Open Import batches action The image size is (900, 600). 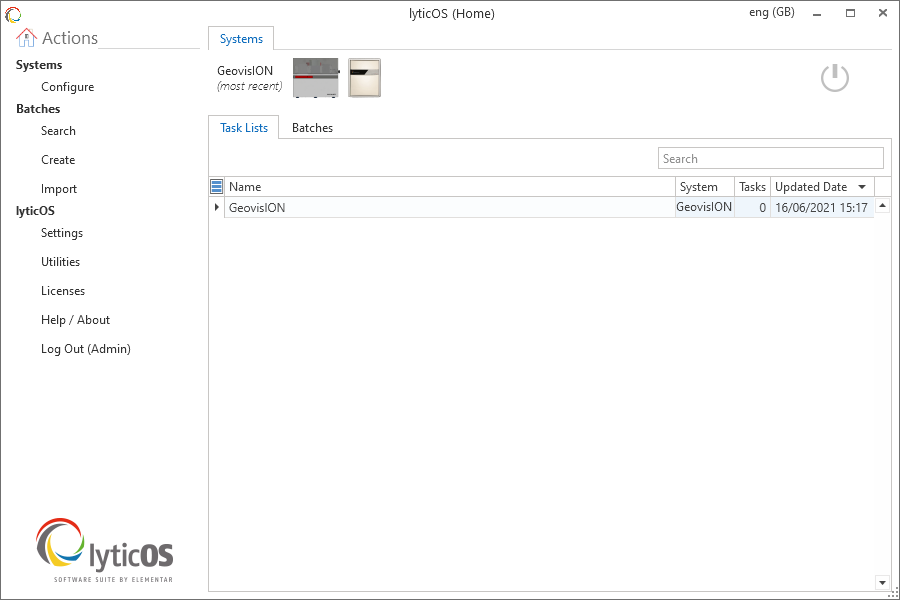59,189
